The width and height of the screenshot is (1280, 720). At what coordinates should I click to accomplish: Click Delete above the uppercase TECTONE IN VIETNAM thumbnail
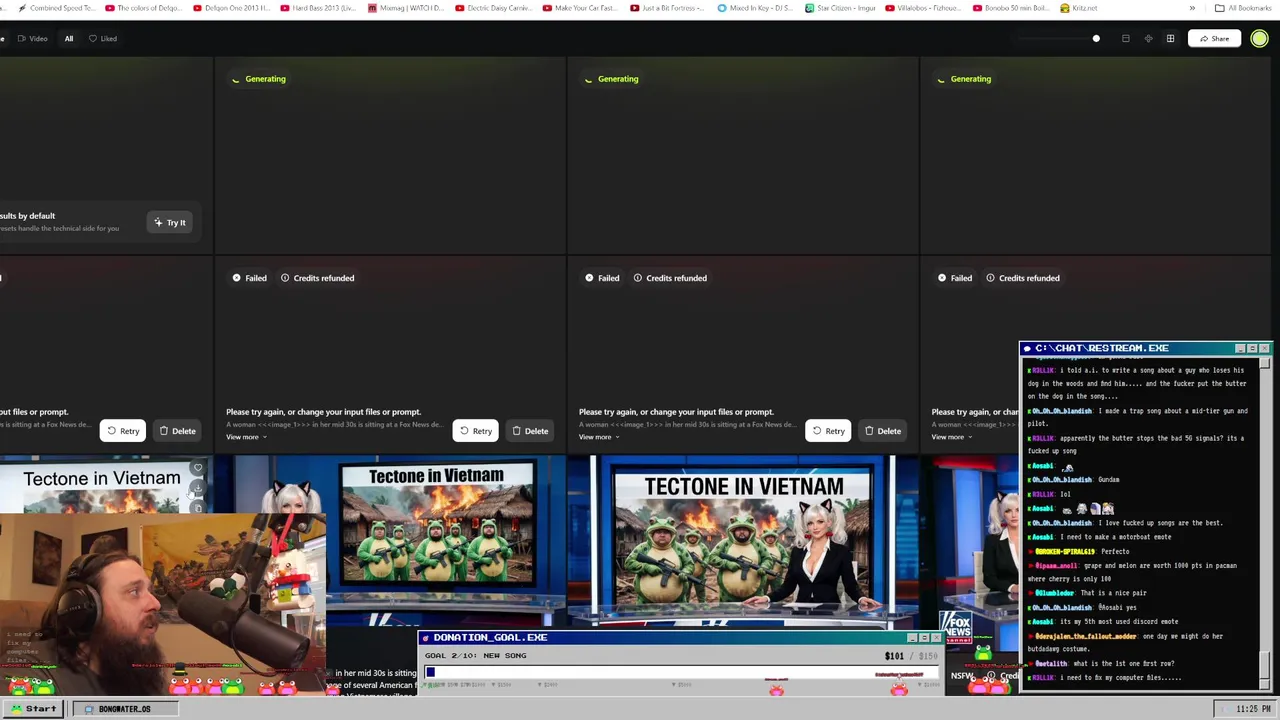pyautogui.click(x=883, y=431)
